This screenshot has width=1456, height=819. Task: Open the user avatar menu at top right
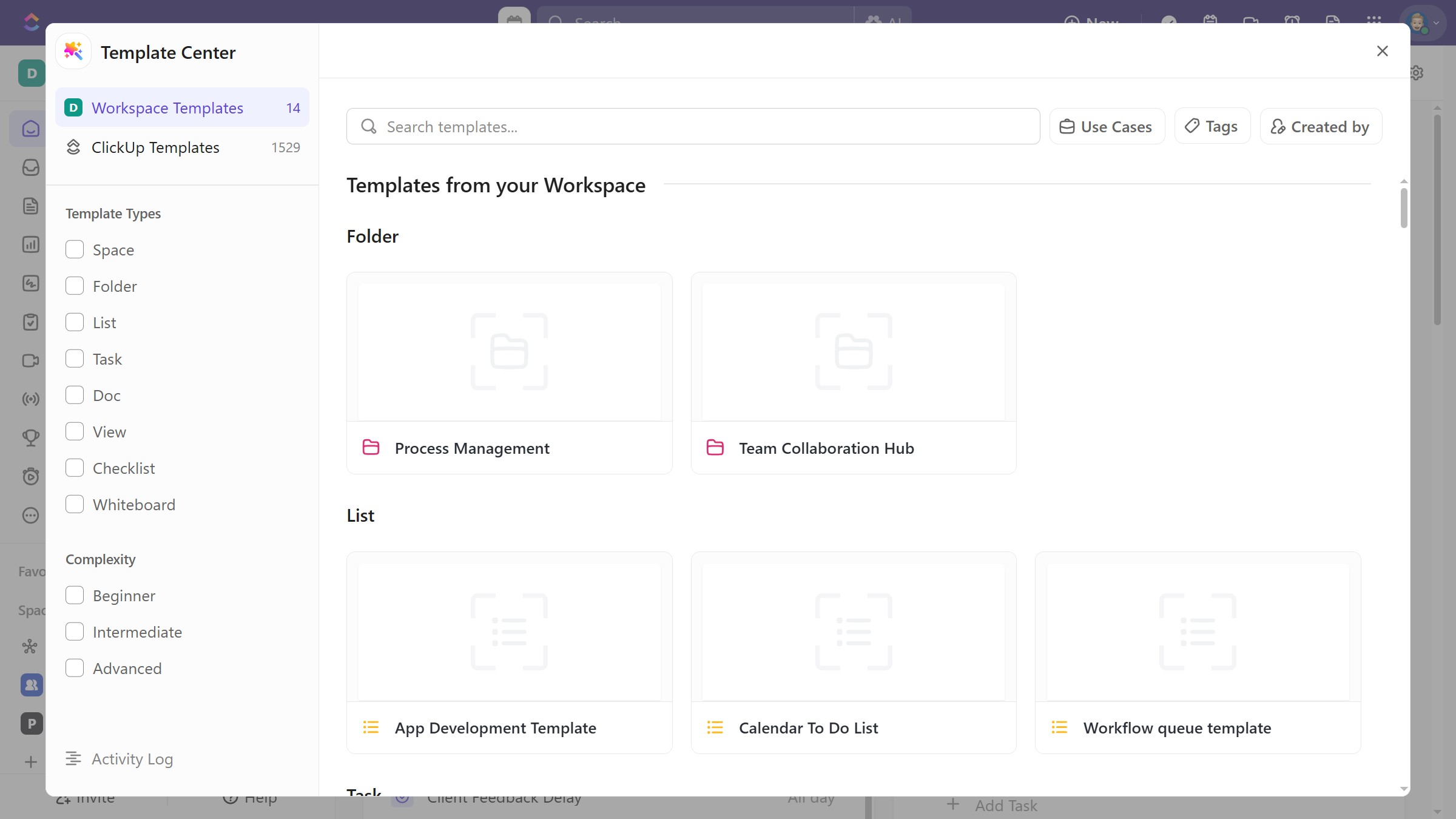click(1423, 22)
